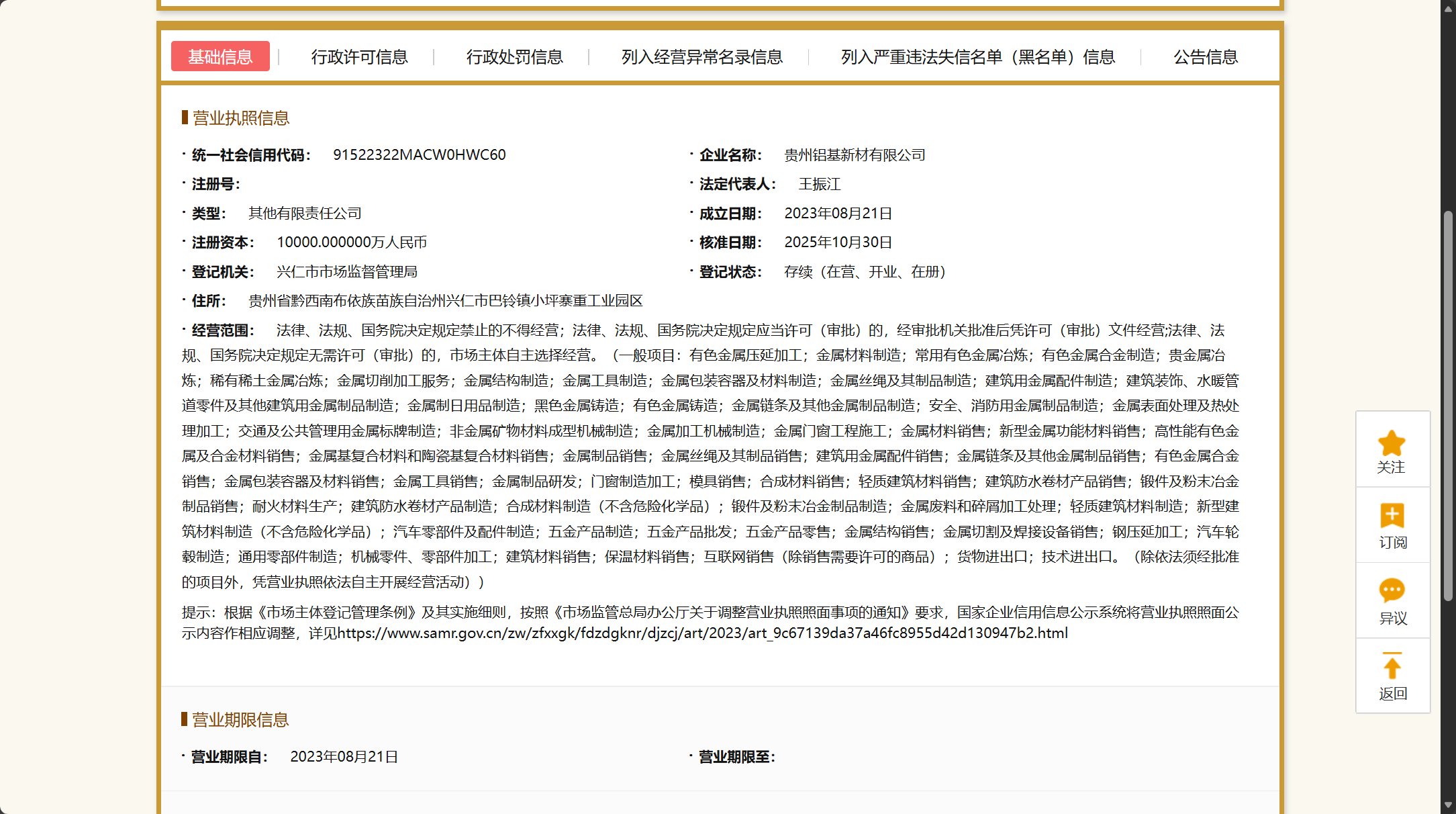1456x814 pixels.
Task: Click the 异议 speech bubble icon
Action: (x=1392, y=590)
